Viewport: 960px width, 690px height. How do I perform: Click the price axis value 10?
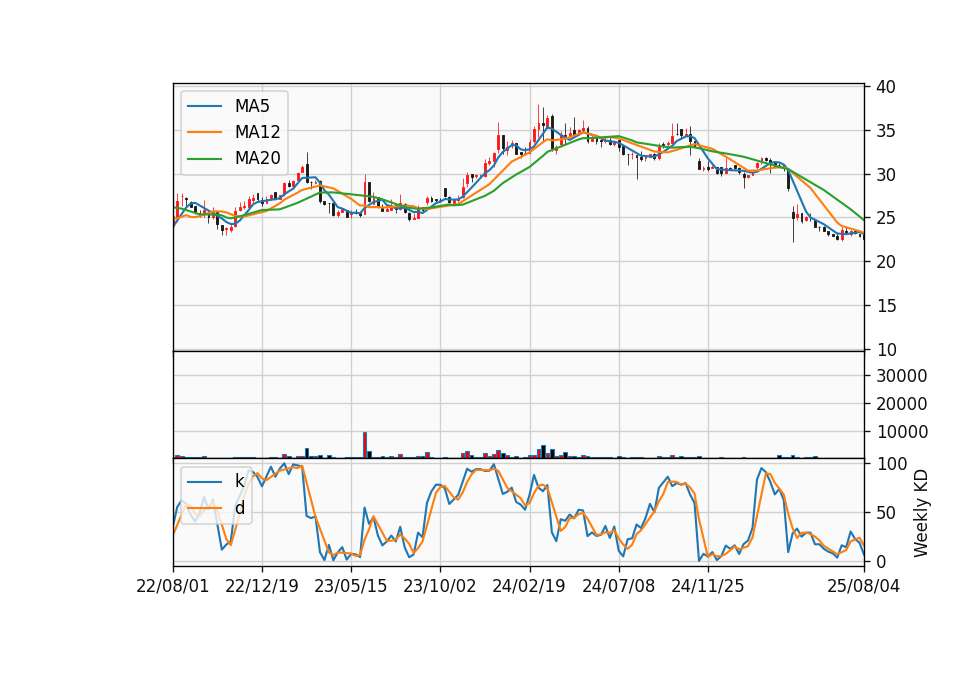(x=886, y=350)
